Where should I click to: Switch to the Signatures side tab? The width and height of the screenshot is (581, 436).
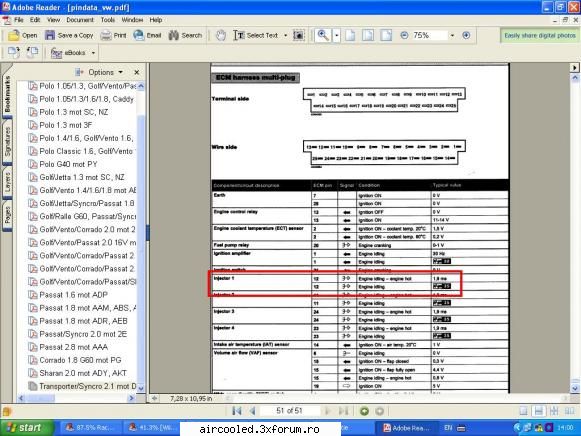pyautogui.click(x=7, y=142)
